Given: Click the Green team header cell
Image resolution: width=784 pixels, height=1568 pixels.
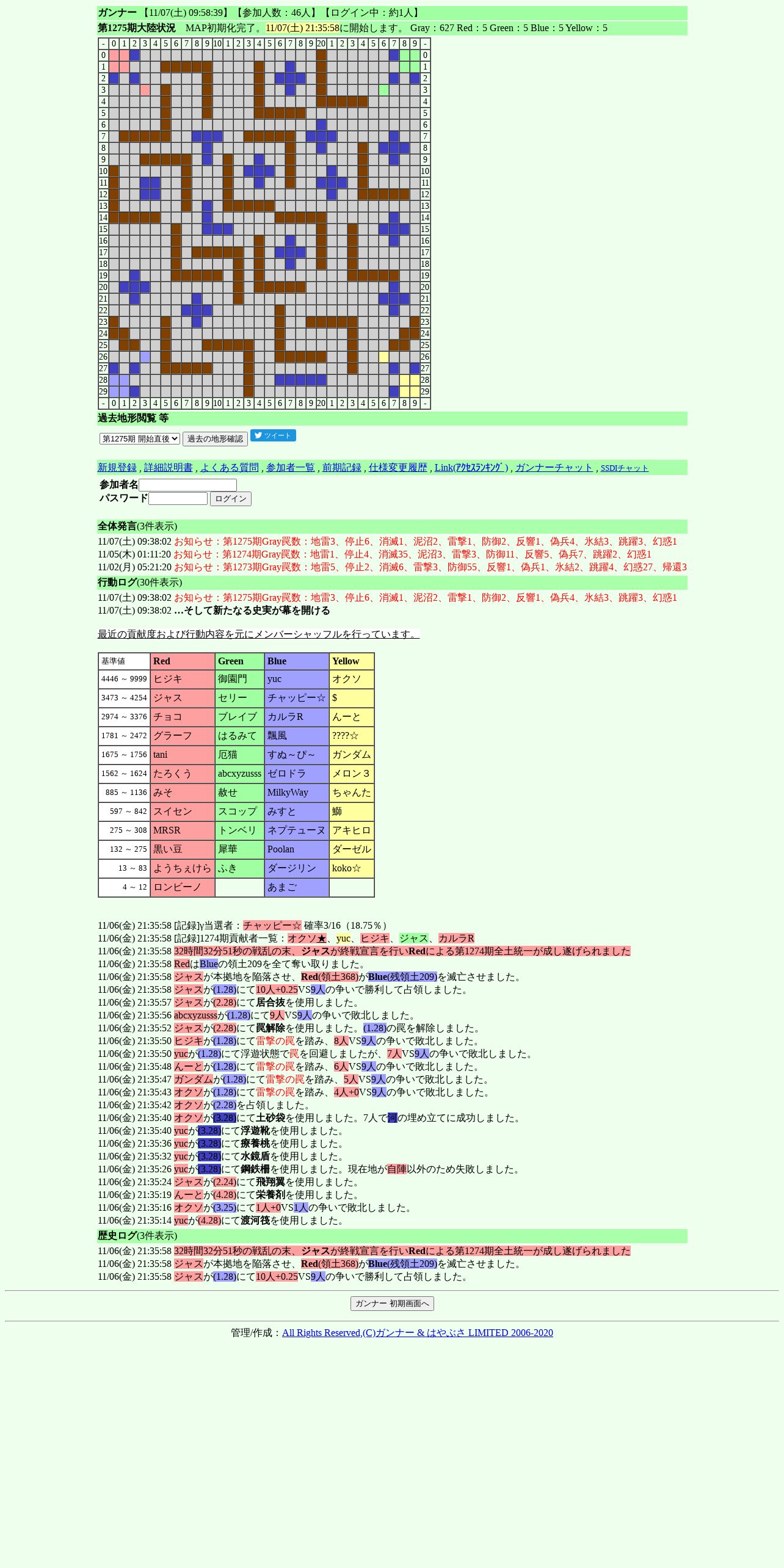Looking at the screenshot, I should pyautogui.click(x=239, y=661).
